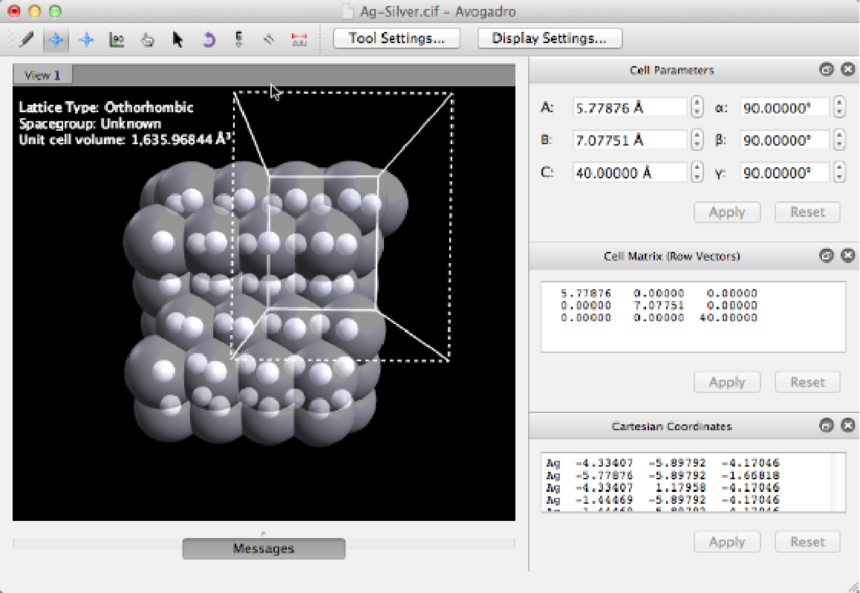Screen dimensions: 860x593
Task: Choose the Manipulate hand tool
Action: (147, 39)
